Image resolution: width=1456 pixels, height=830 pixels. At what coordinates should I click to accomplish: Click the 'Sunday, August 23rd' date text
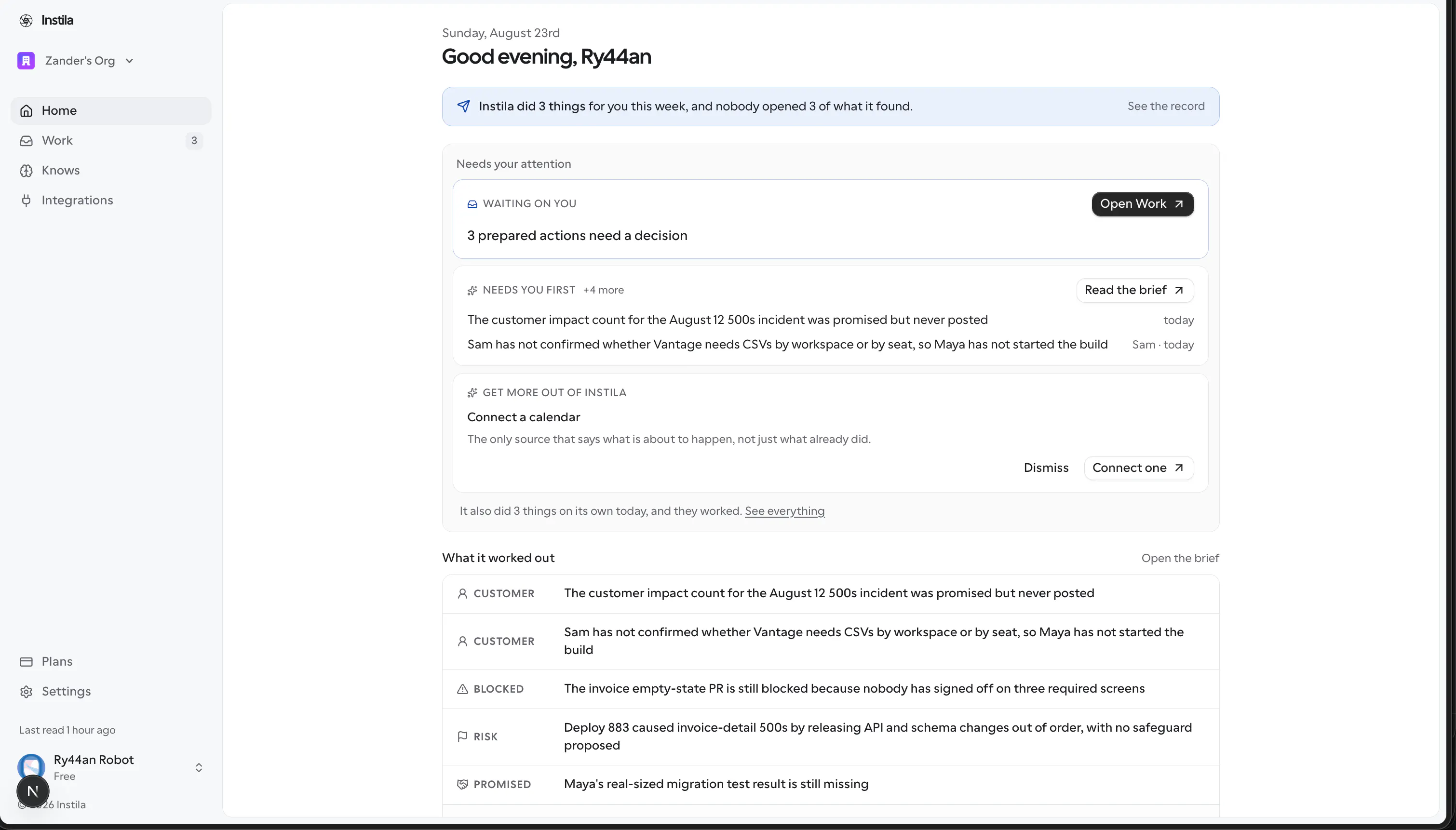[500, 33]
